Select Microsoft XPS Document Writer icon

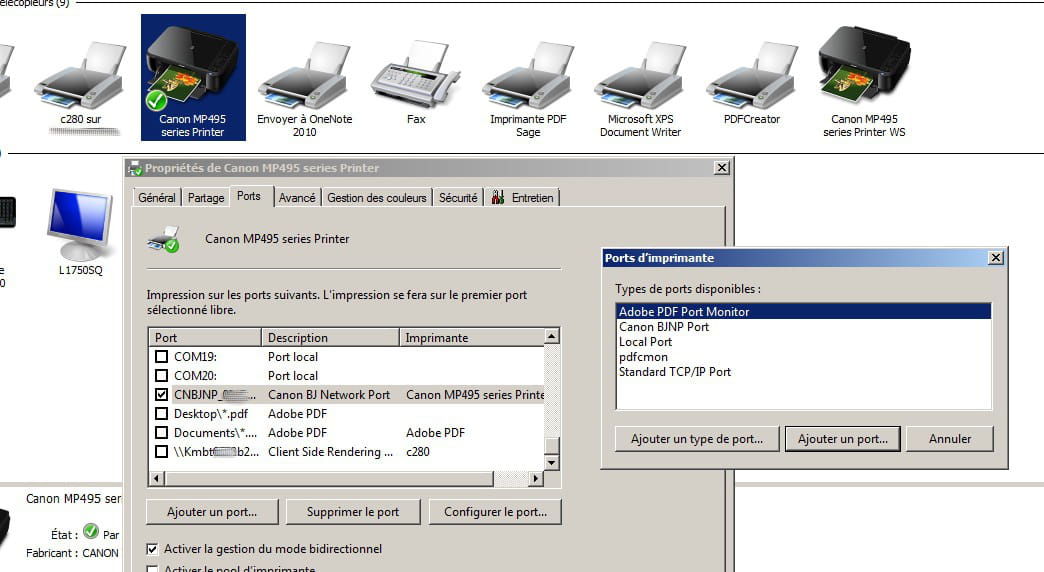640,75
